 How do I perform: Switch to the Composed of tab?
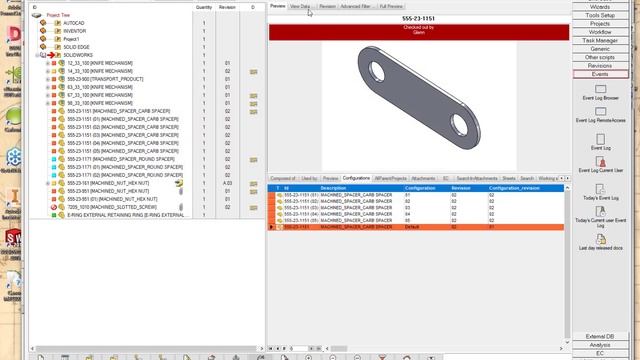[283, 178]
